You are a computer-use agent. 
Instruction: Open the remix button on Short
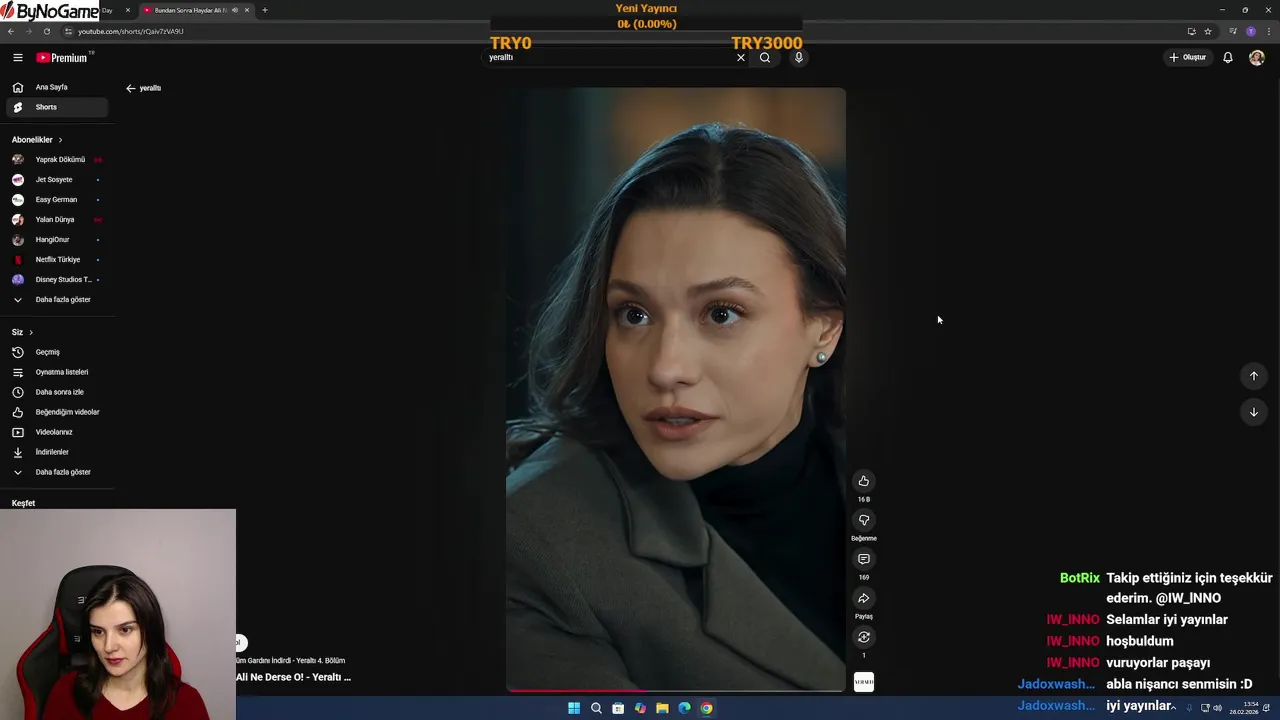click(x=864, y=637)
